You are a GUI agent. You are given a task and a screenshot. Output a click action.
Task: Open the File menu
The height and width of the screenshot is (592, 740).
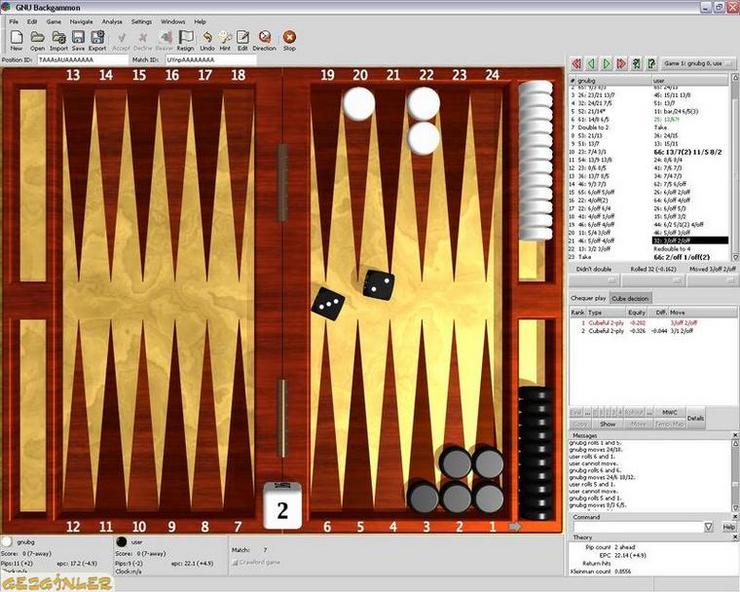click(x=14, y=22)
